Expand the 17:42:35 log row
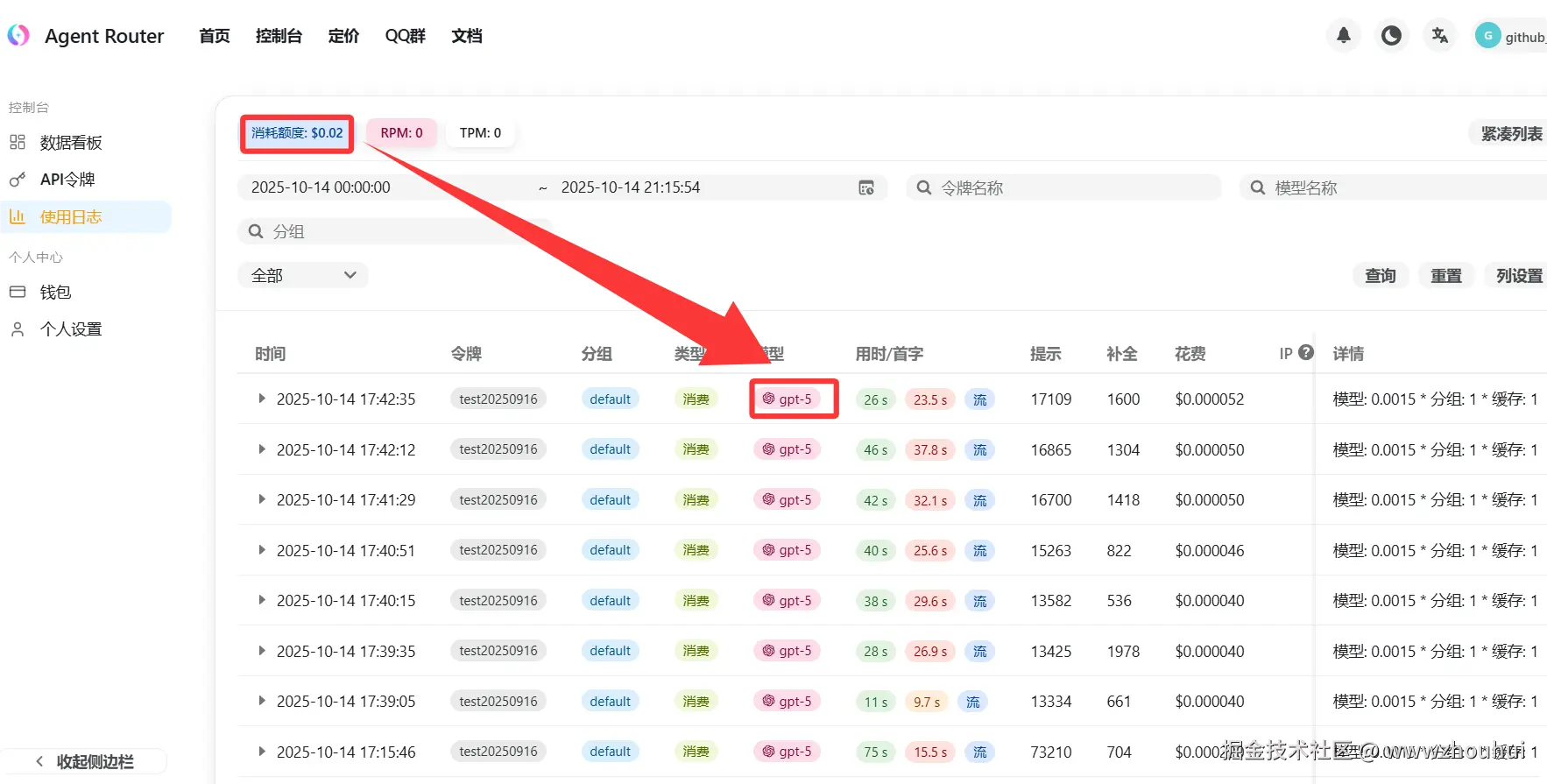1547x784 pixels. (261, 399)
